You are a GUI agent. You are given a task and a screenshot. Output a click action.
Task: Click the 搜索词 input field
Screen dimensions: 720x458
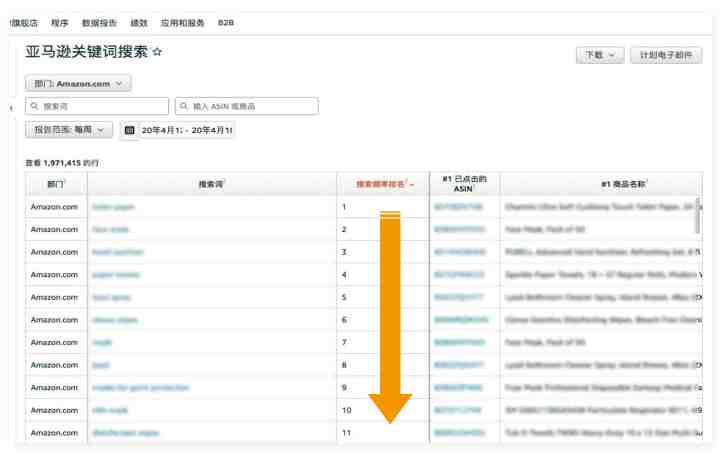point(100,106)
